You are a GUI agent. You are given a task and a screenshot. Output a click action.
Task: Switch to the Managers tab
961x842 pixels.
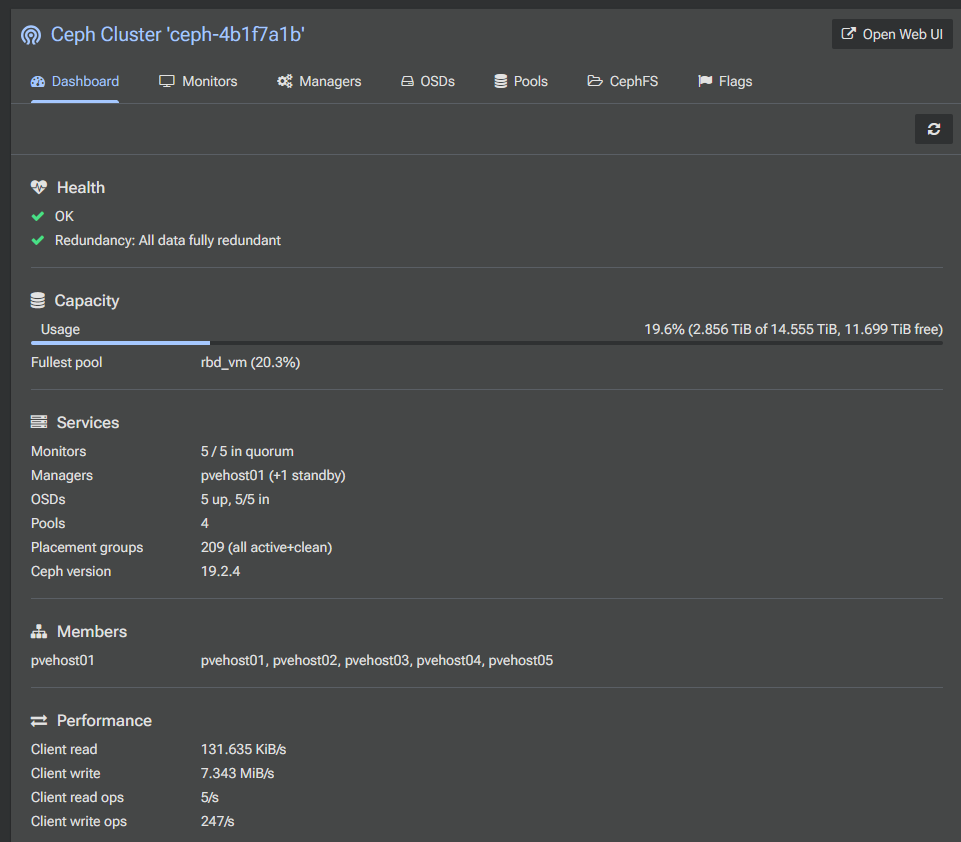click(x=319, y=82)
